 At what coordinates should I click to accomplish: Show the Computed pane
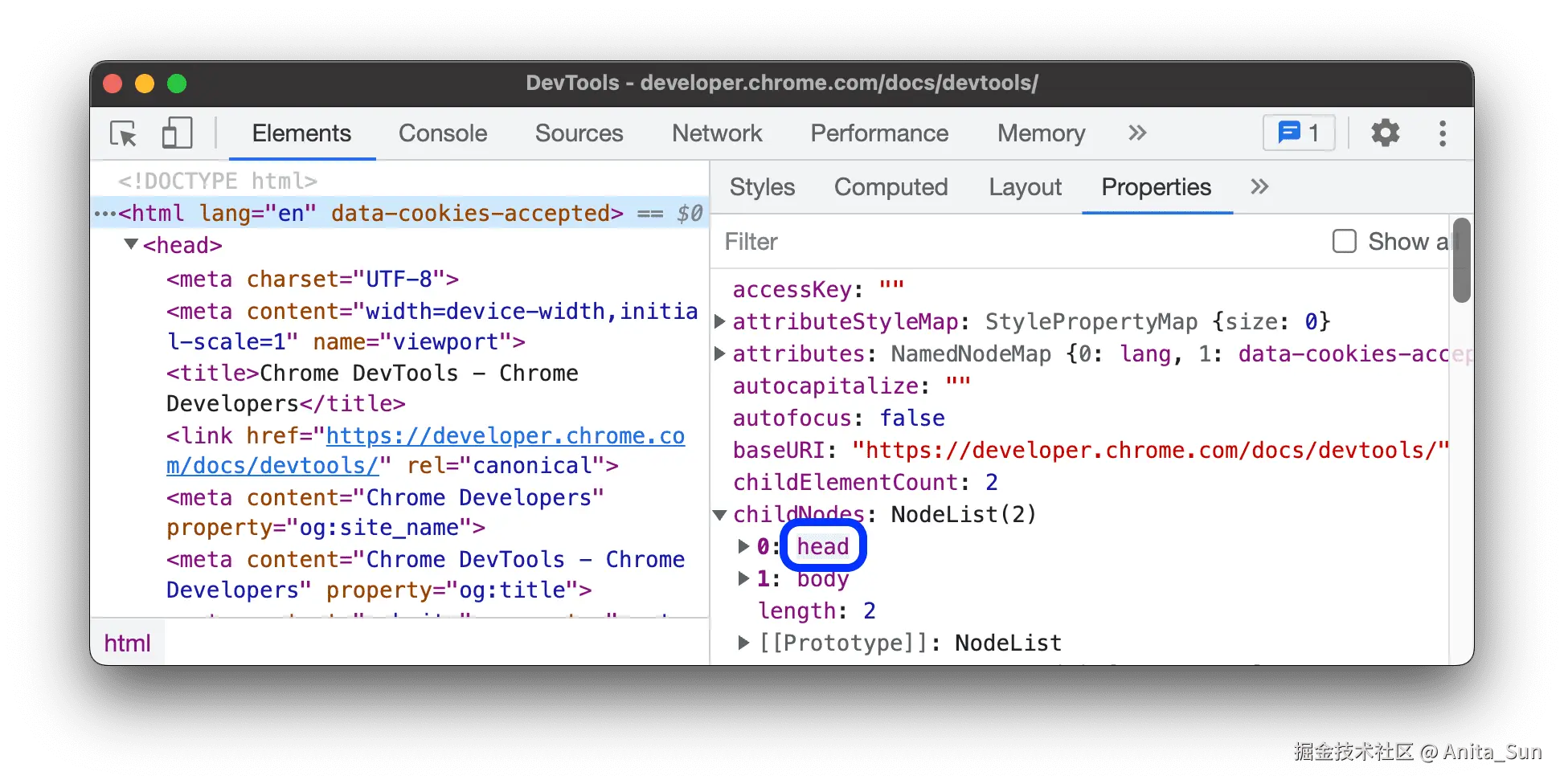tap(890, 187)
